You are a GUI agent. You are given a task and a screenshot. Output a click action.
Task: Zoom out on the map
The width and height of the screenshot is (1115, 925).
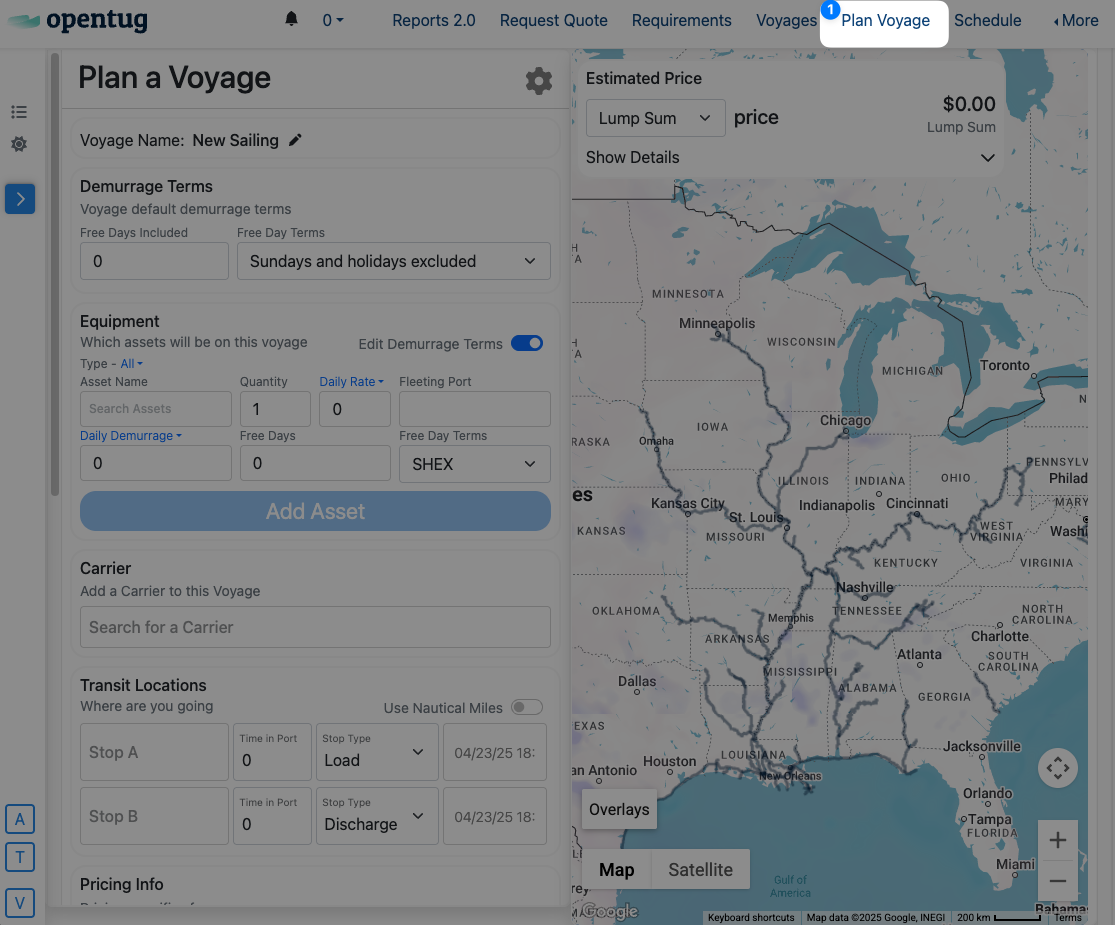click(x=1057, y=881)
